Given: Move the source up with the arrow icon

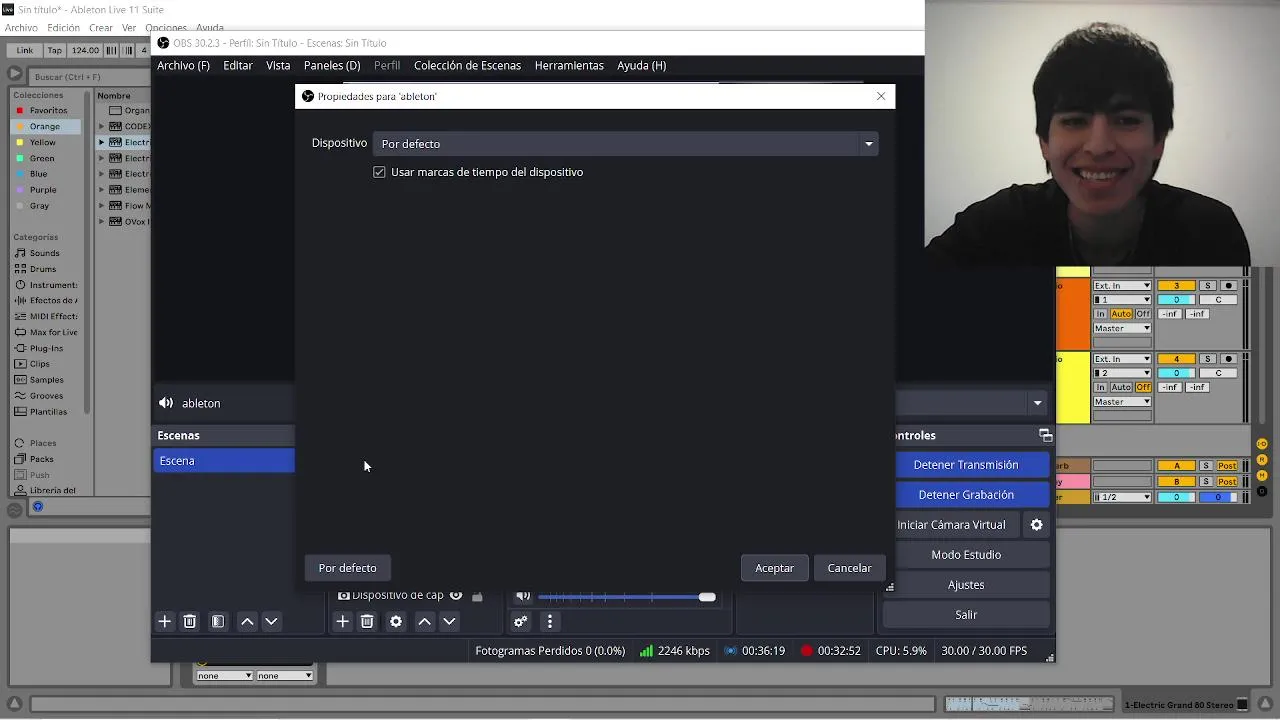Looking at the screenshot, I should (424, 621).
